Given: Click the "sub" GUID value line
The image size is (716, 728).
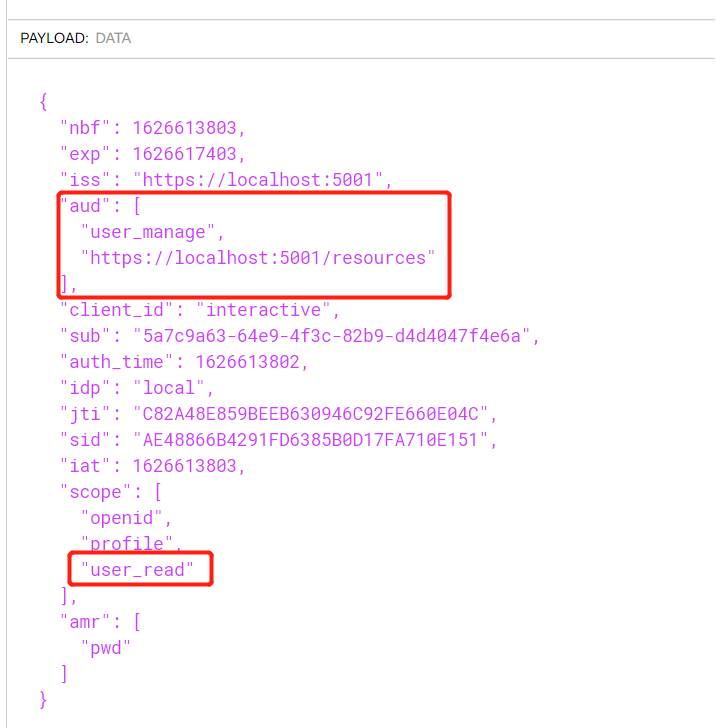Looking at the screenshot, I should tap(300, 336).
